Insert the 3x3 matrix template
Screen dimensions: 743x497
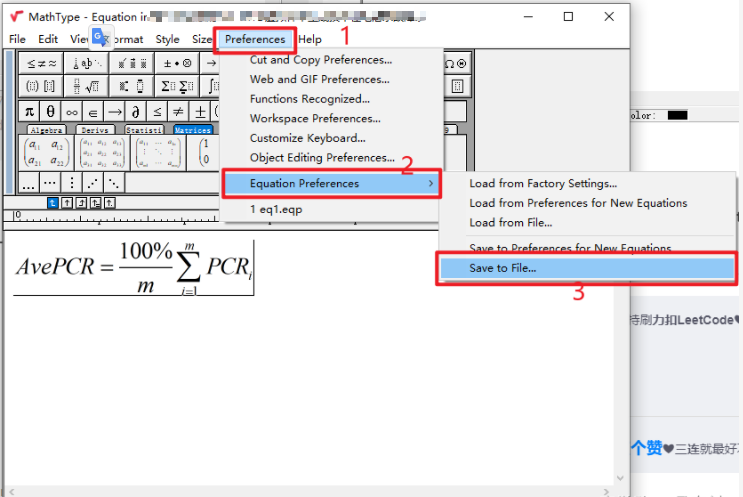(x=102, y=153)
